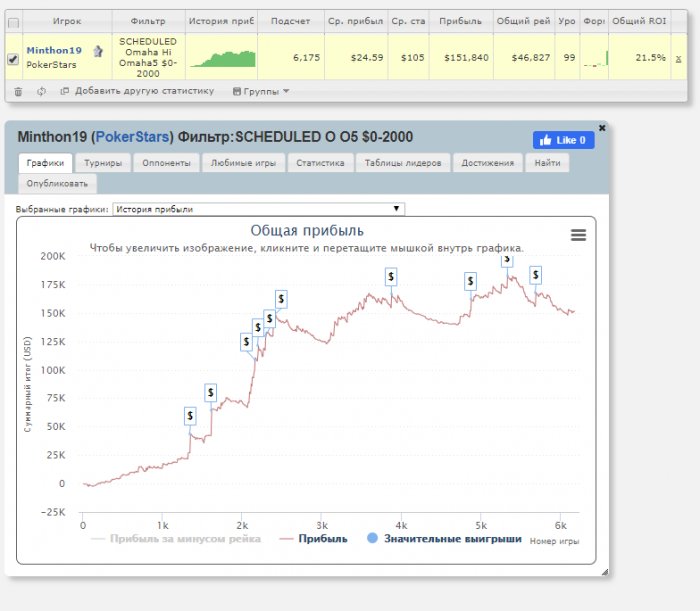This screenshot has width=700, height=611.
Task: Sort by the 'Фильтр' column header
Action: [148, 21]
